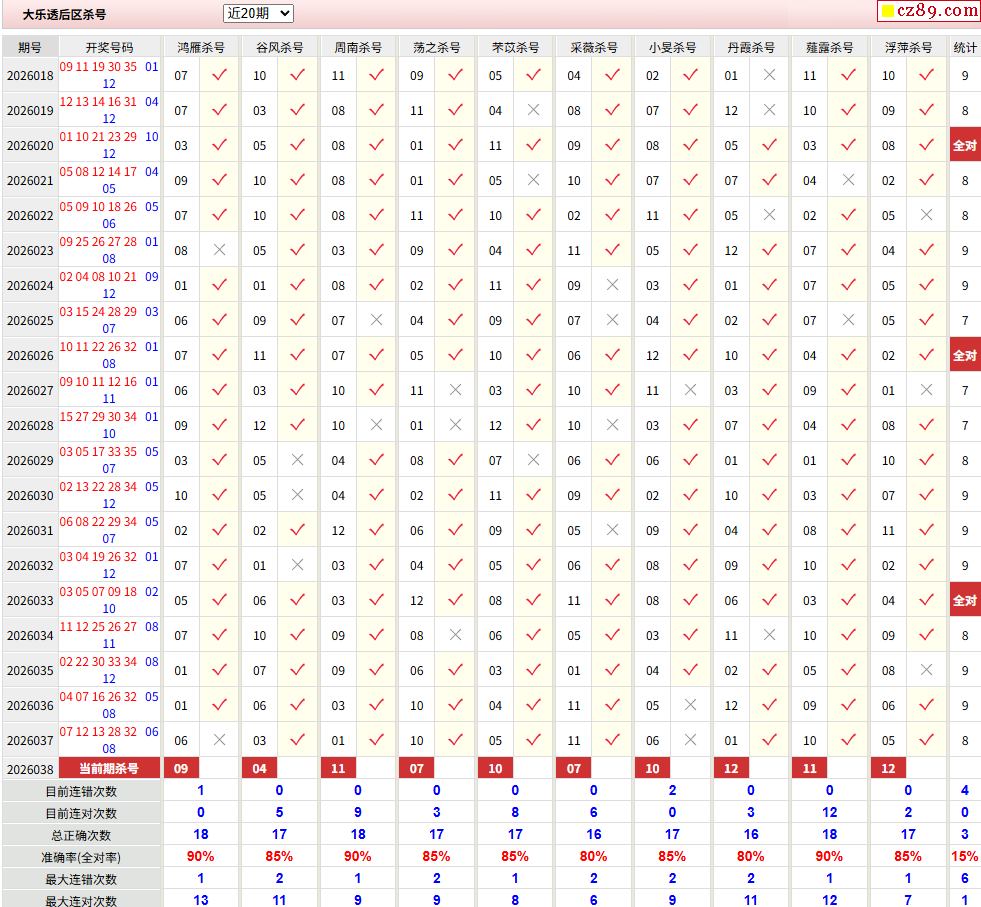Click the 准确率(全对率) row label
This screenshot has width=981, height=907.
coord(80,857)
